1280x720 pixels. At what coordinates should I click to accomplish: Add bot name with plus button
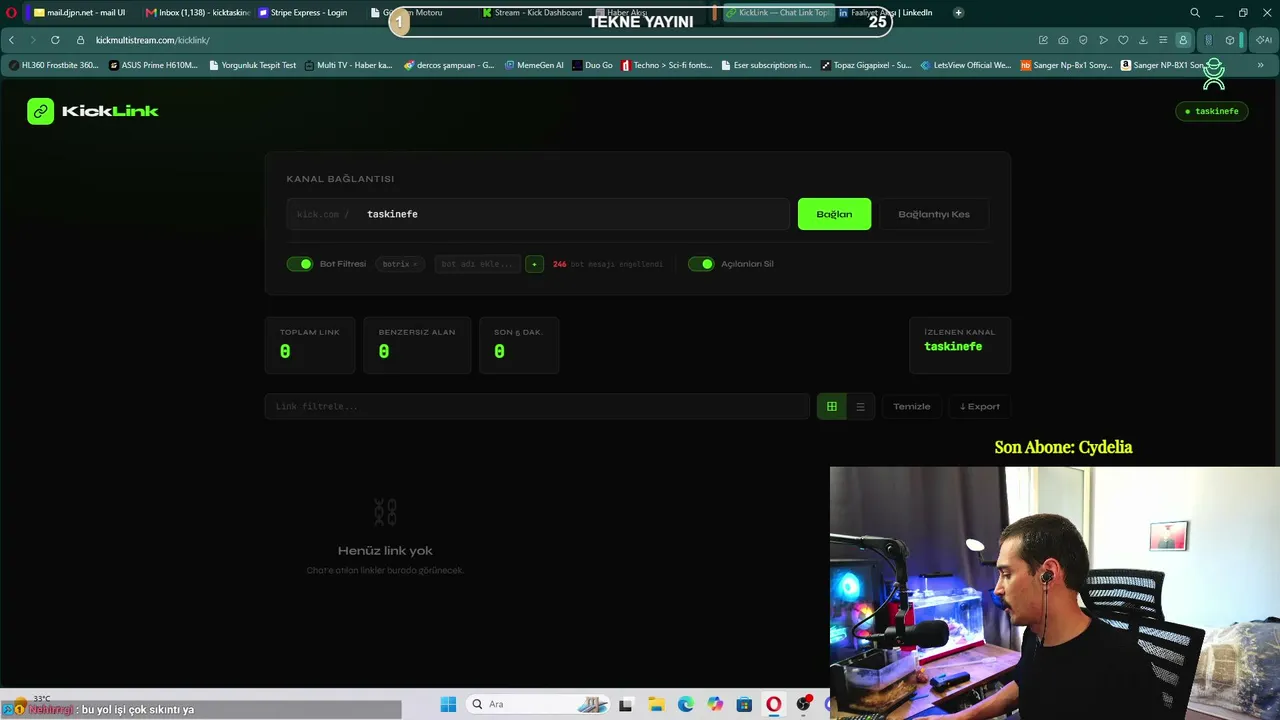click(x=534, y=264)
